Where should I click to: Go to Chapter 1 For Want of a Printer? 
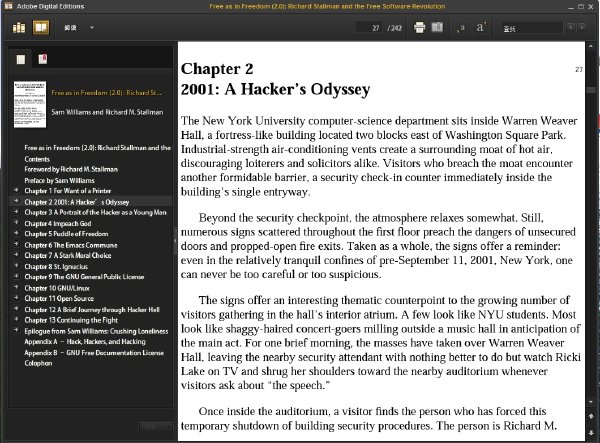pos(68,191)
